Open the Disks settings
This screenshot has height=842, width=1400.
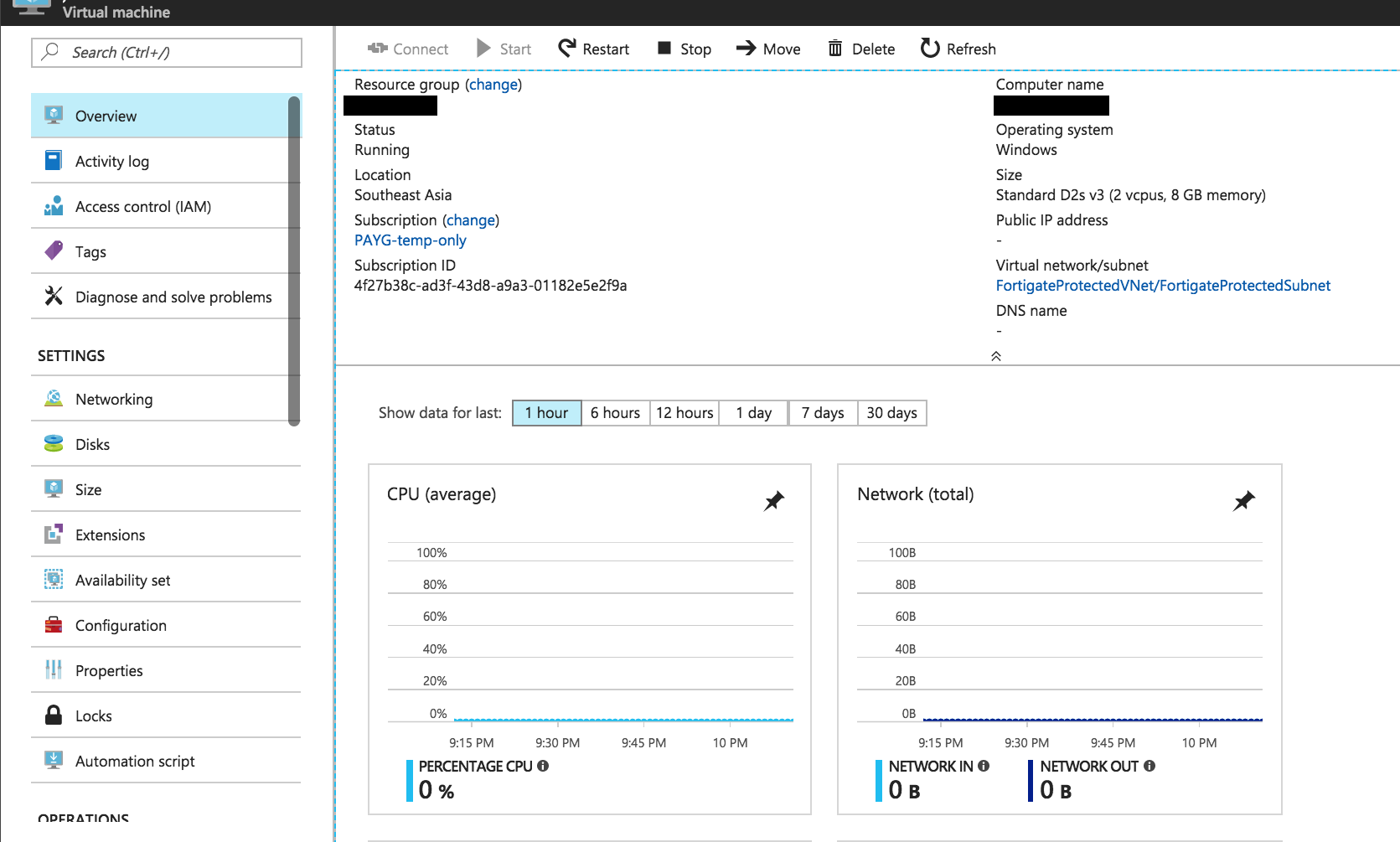click(92, 444)
